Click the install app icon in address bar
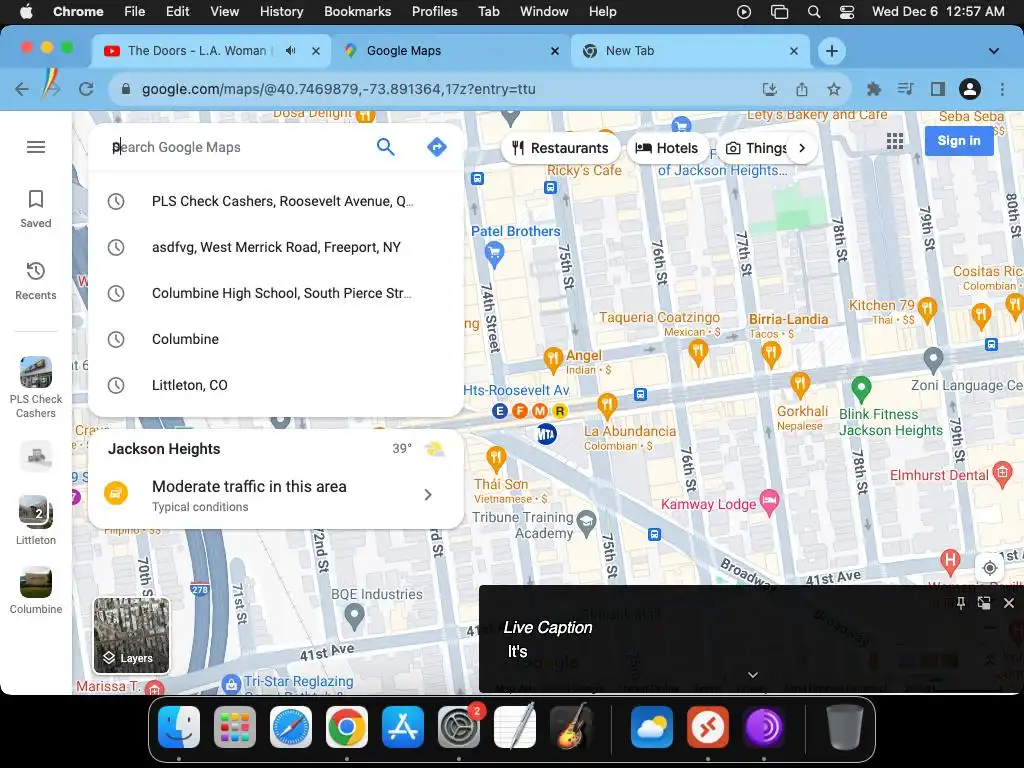Viewport: 1024px width, 768px height. coord(770,89)
